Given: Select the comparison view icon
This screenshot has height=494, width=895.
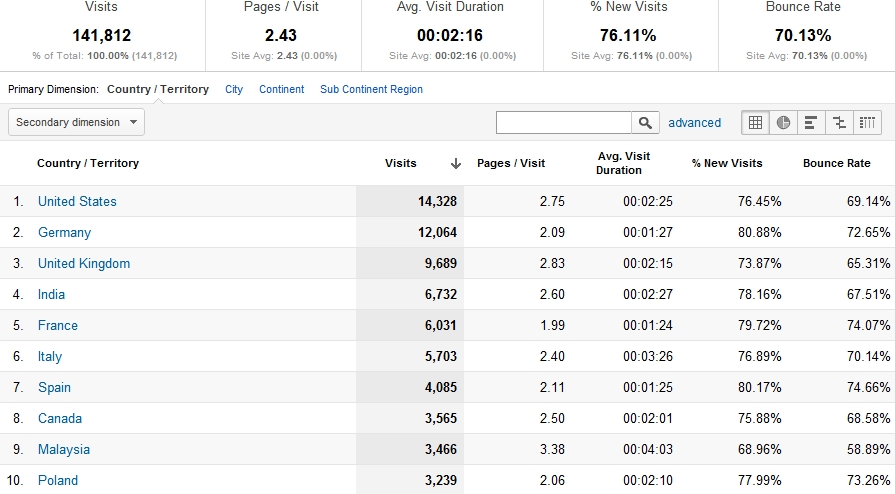Looking at the screenshot, I should [x=839, y=123].
